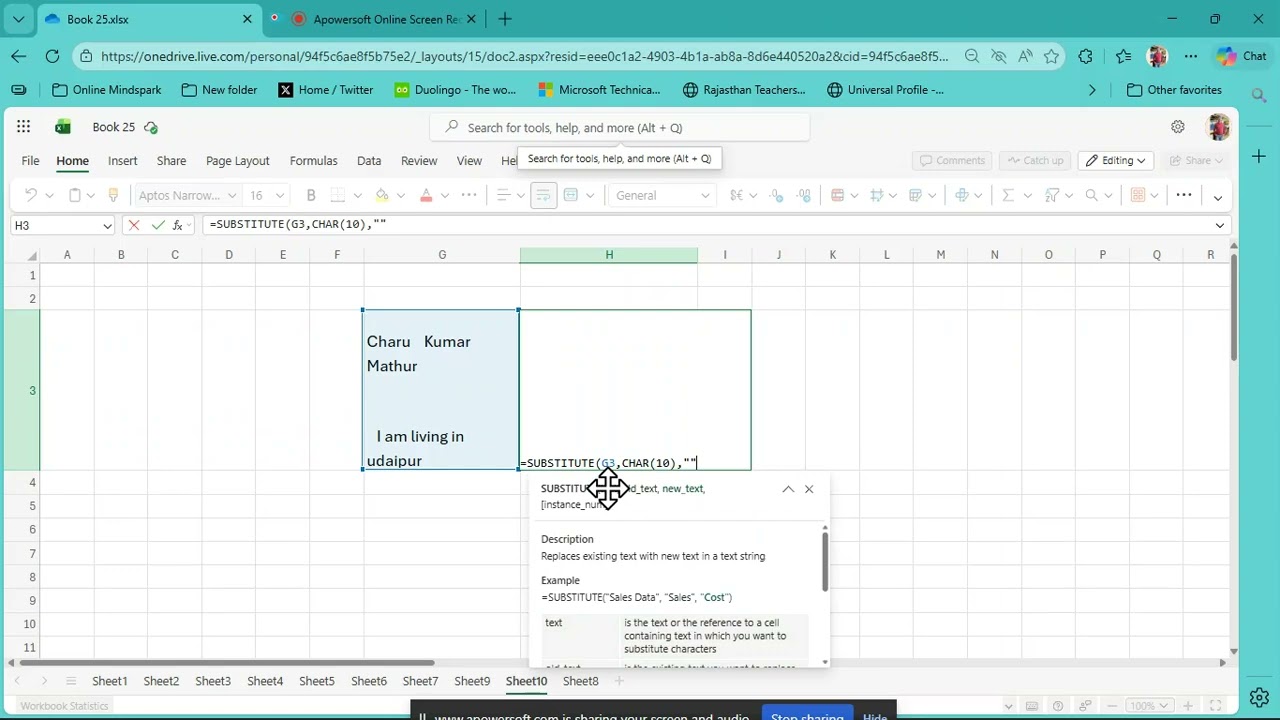Open the Paste options dropdown arrow
Viewport: 1280px width, 720px height.
click(91, 196)
